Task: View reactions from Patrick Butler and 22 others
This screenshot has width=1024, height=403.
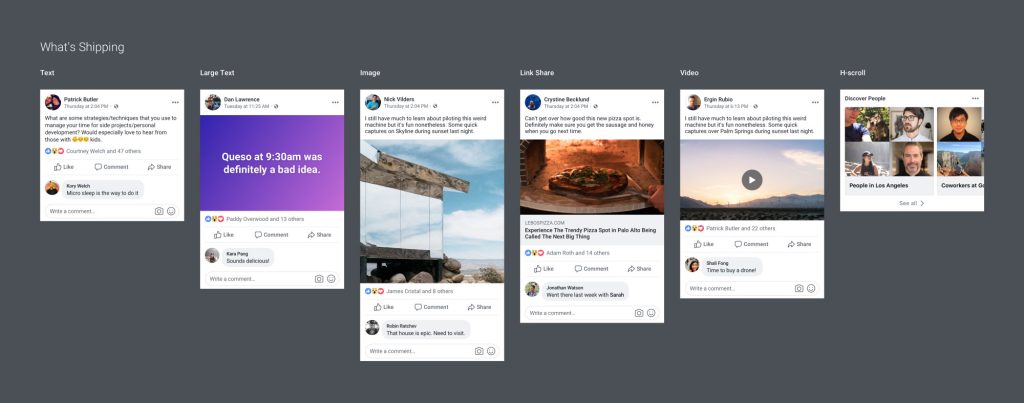Action: [730, 229]
